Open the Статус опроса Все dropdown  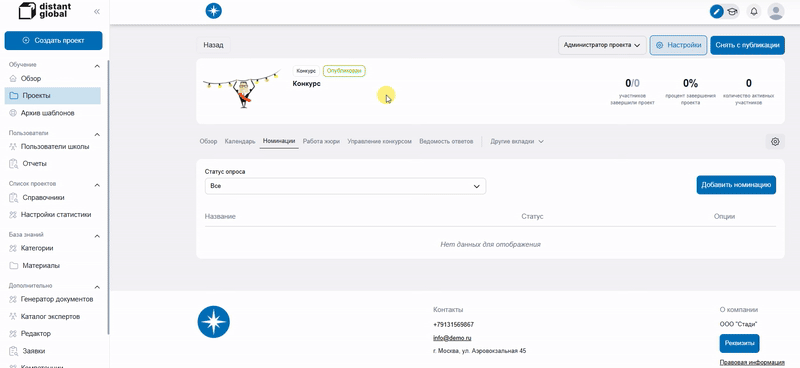click(x=345, y=186)
